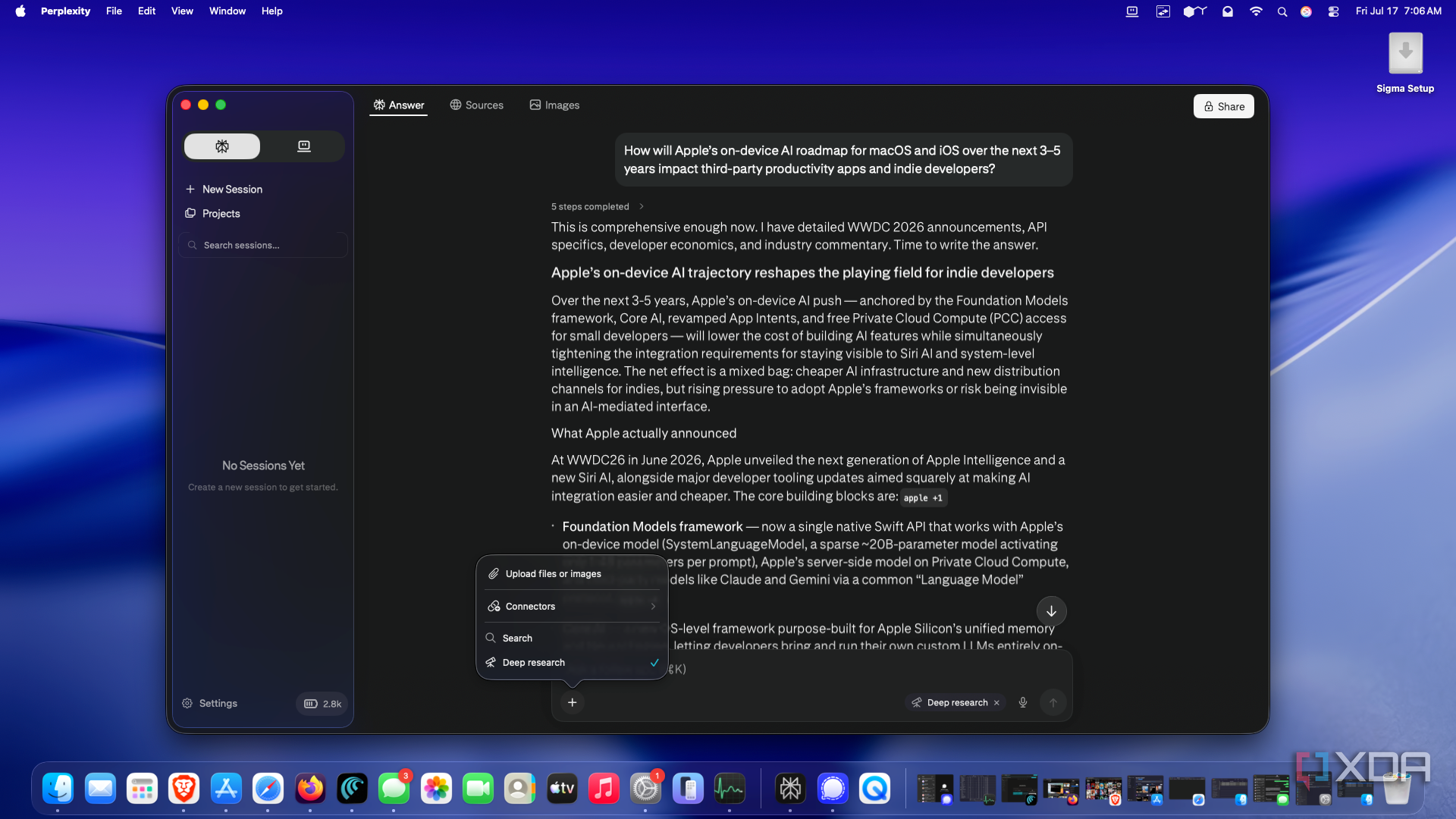The image size is (1456, 819).
Task: Open Firefox from the dock
Action: point(310,789)
